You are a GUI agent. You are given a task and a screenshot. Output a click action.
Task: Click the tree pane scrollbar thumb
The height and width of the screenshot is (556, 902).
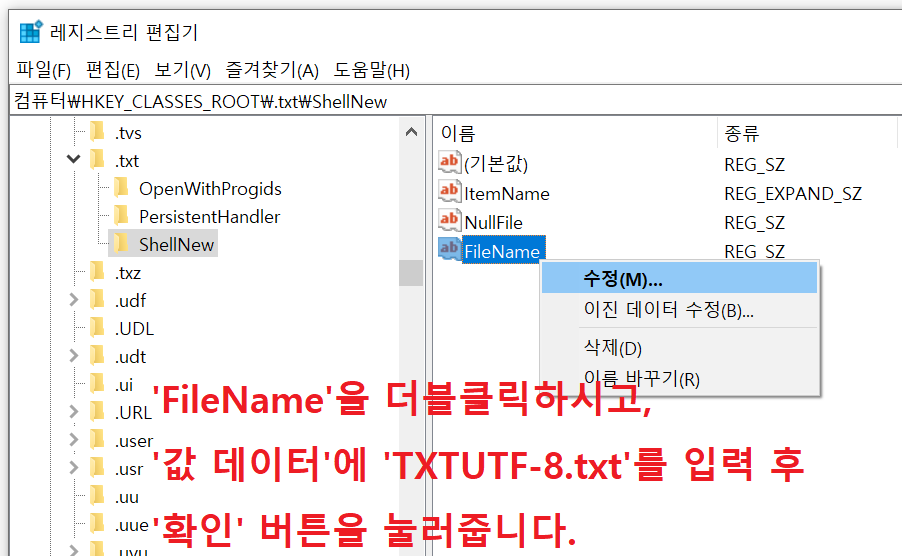click(x=411, y=273)
